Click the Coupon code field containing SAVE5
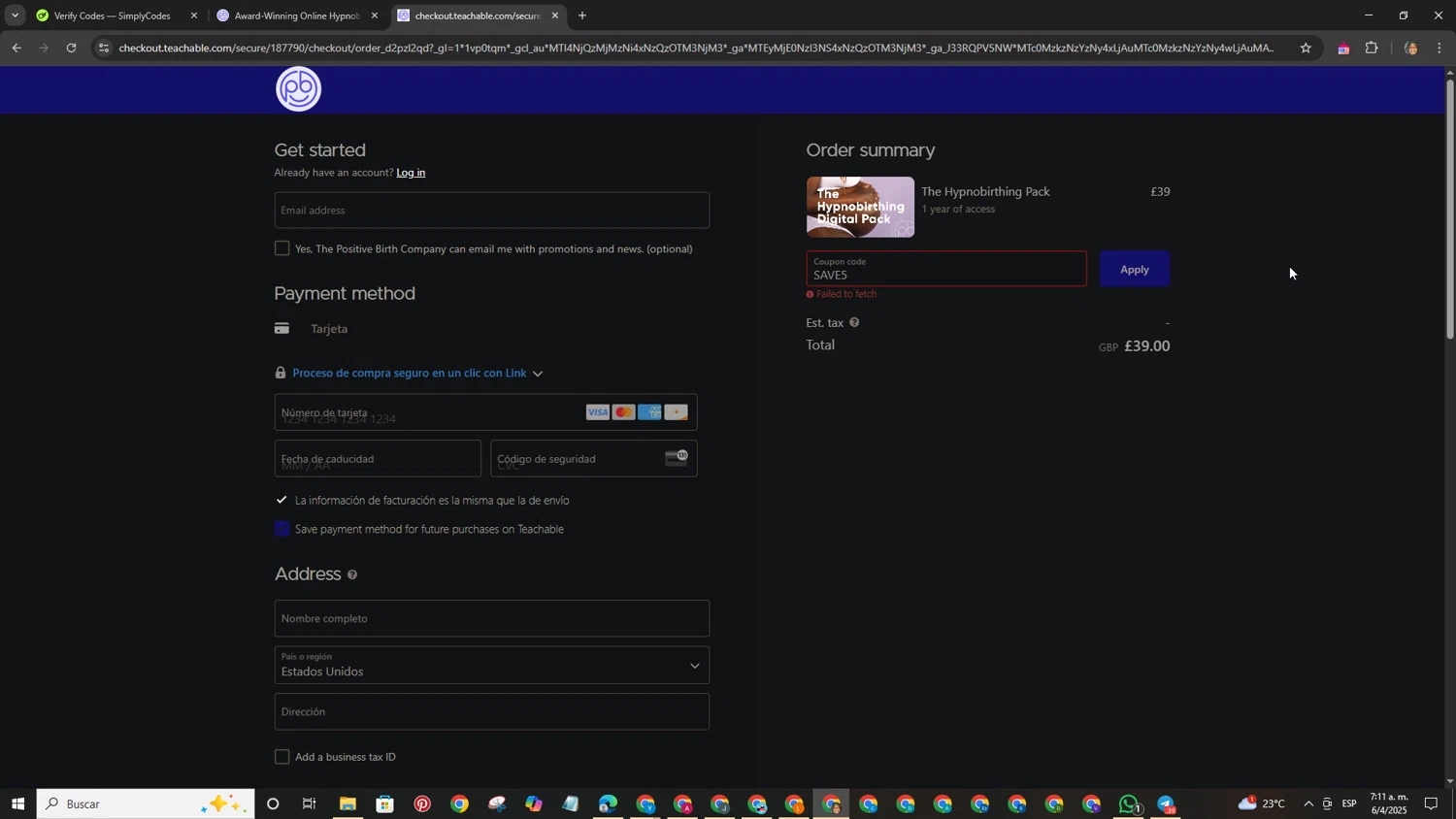 (x=946, y=269)
